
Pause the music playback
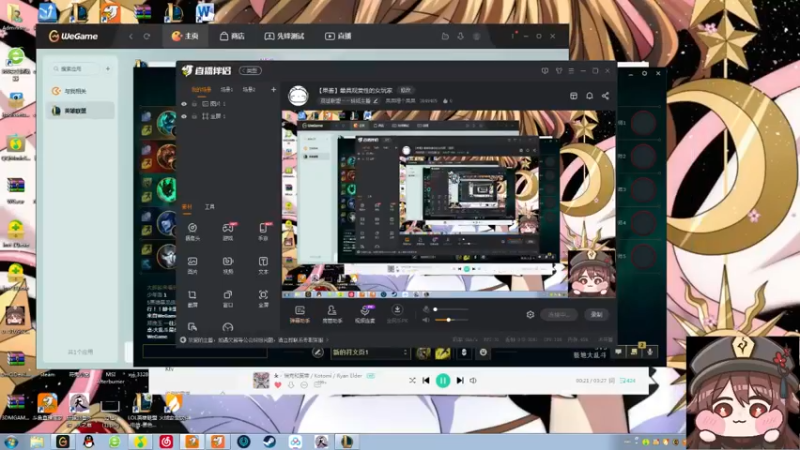click(x=443, y=381)
